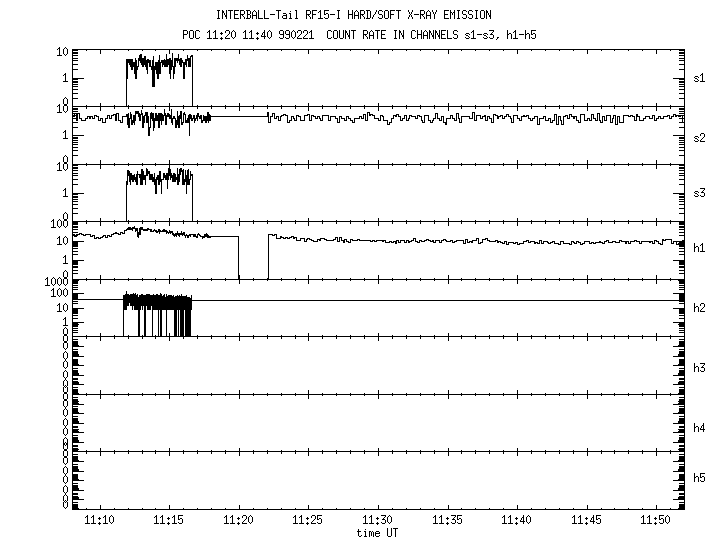
Task: Click the s1 channel label
Action: 700,77
